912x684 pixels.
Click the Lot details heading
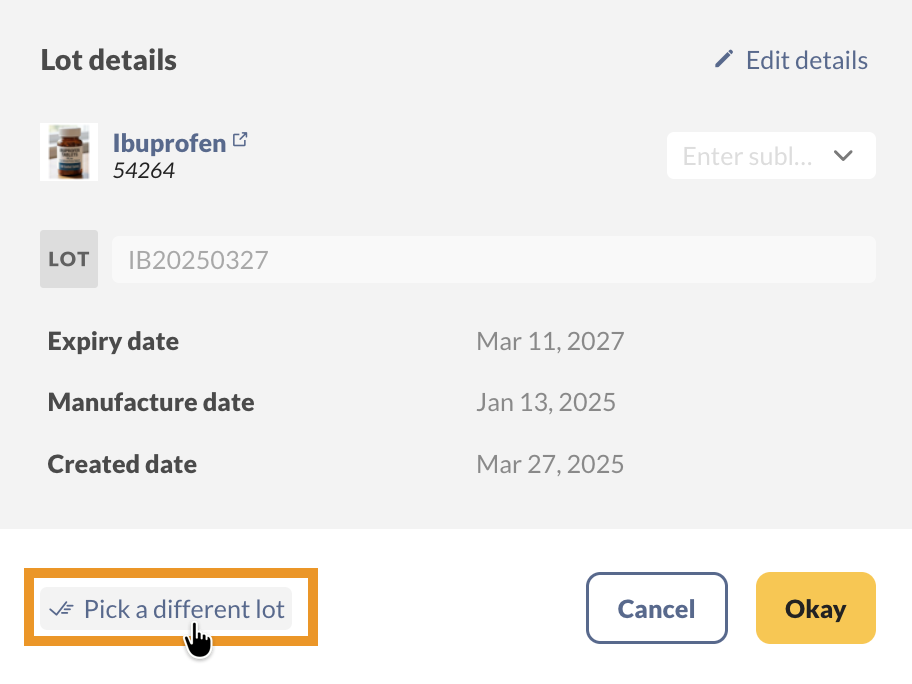coord(108,60)
